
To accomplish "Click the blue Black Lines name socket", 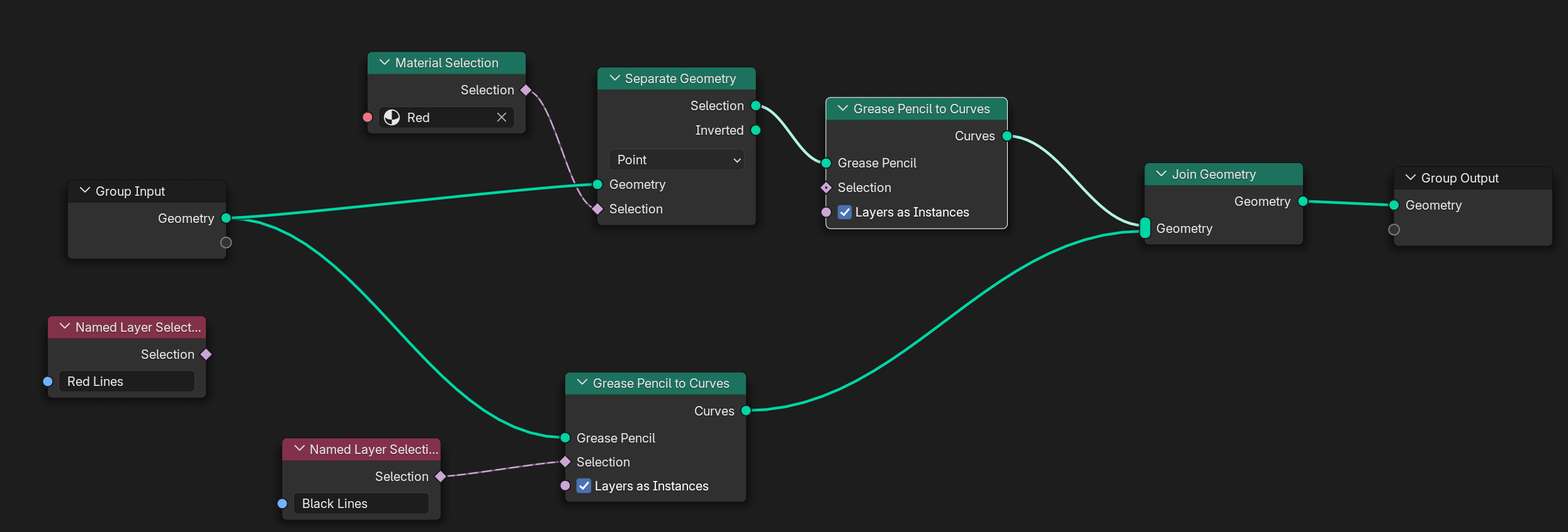I will point(282,504).
